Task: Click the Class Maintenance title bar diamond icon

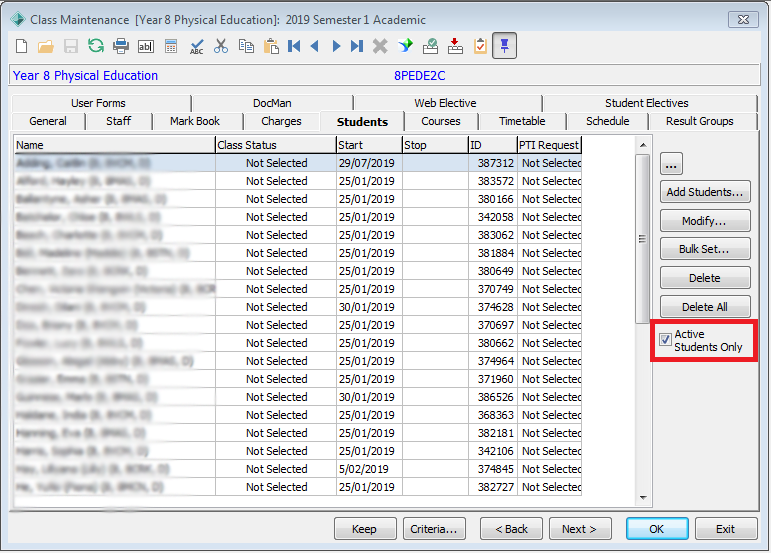Action: coord(18,19)
